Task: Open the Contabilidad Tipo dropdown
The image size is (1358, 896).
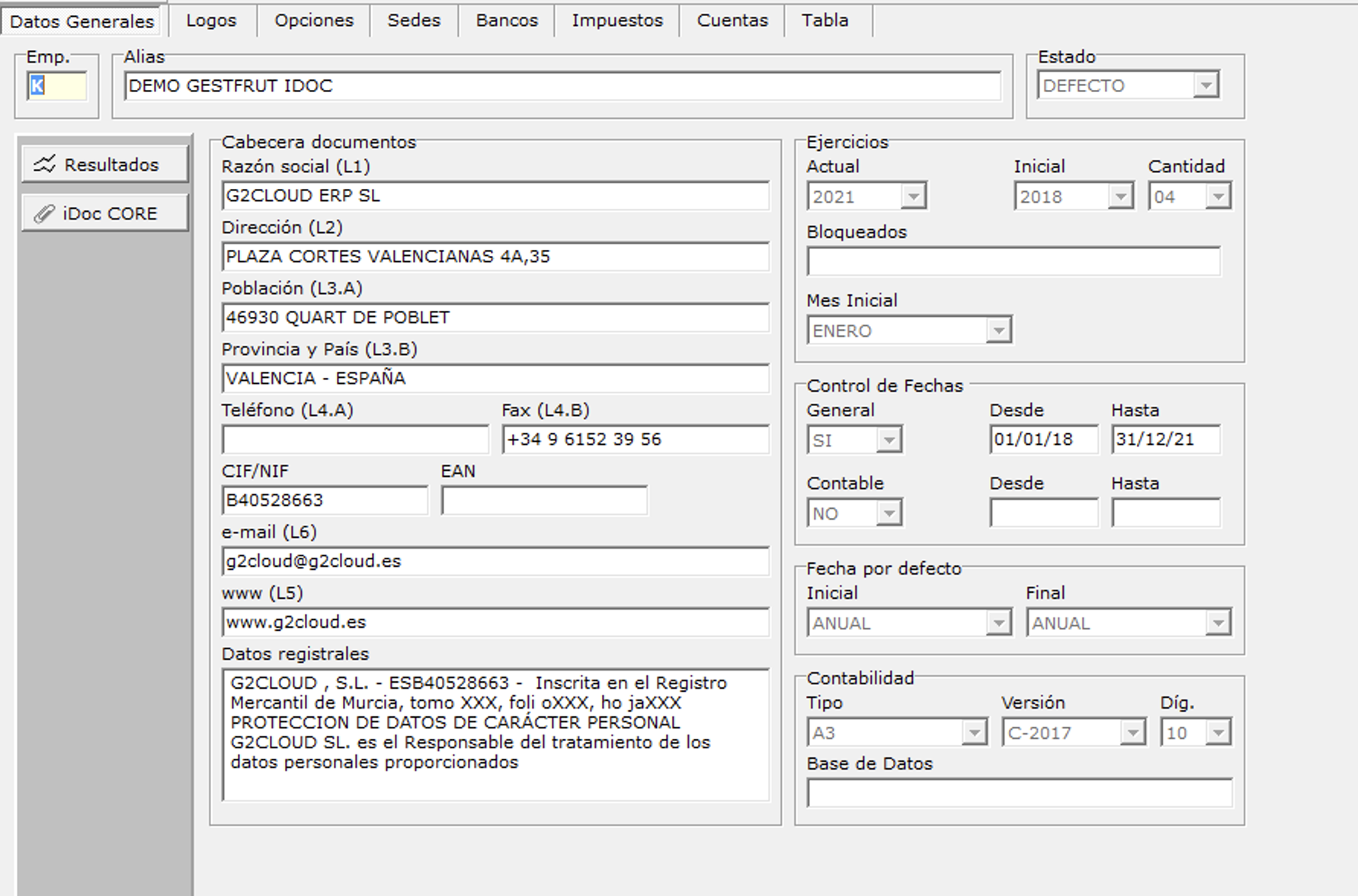Action: pos(973,733)
